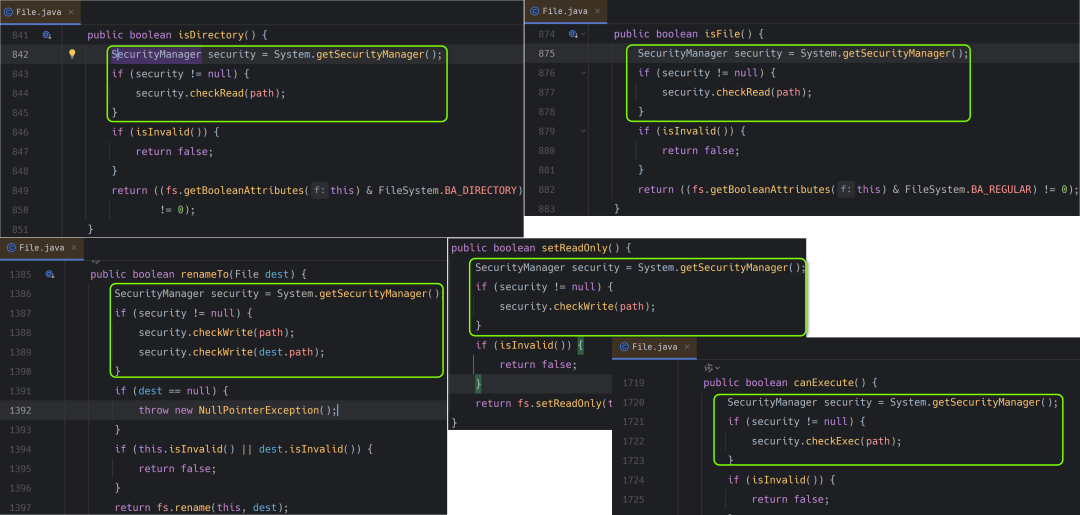Select the File.java tab above isDirectory
The width and height of the screenshot is (1080, 515).
pos(41,12)
